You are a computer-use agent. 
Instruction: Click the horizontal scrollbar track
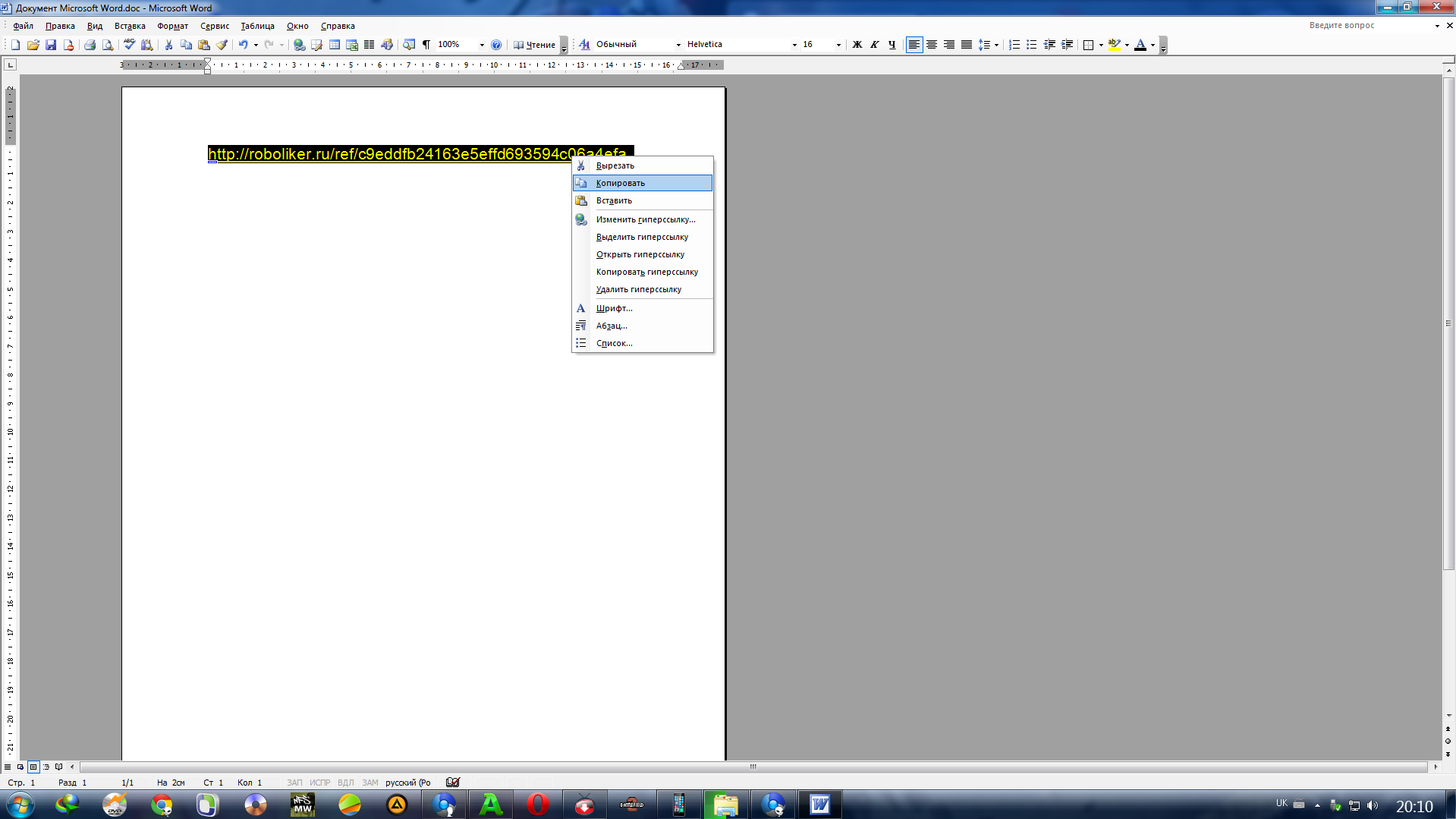[x=753, y=767]
